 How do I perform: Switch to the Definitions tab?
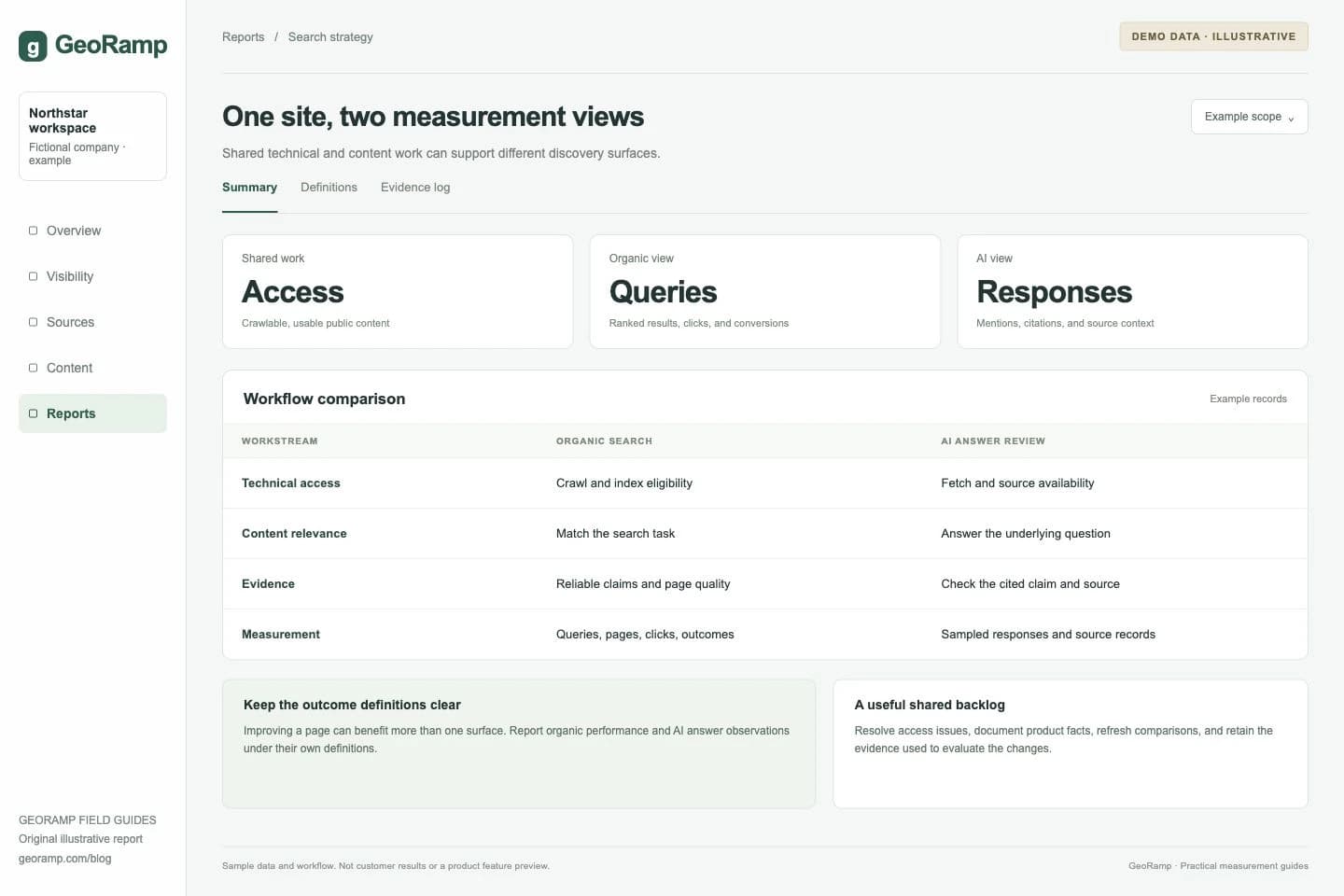click(x=329, y=188)
